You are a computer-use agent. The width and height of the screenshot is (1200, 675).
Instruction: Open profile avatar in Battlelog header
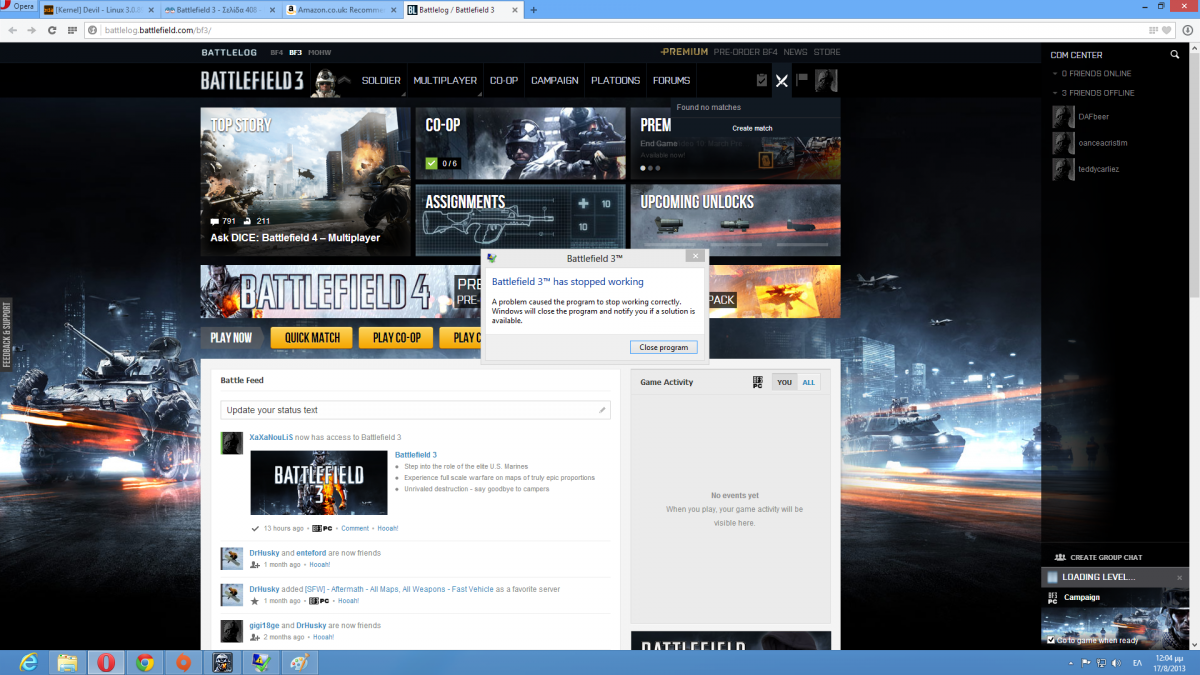(826, 81)
